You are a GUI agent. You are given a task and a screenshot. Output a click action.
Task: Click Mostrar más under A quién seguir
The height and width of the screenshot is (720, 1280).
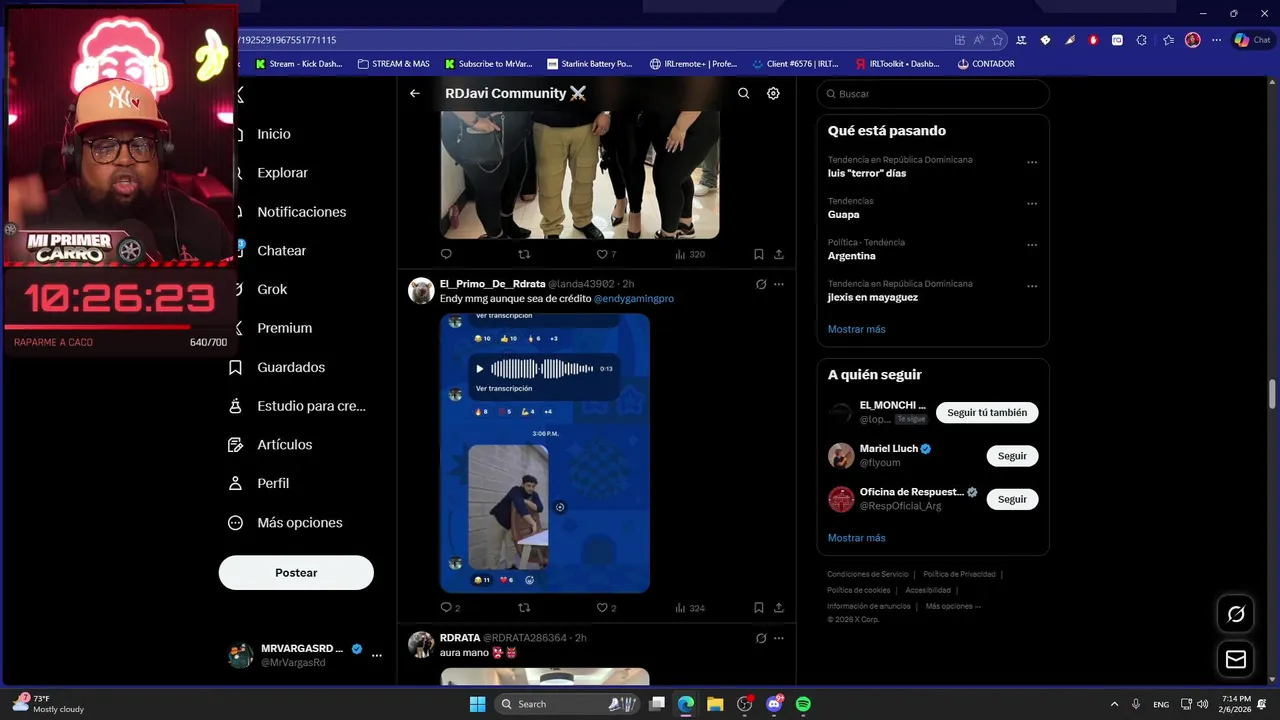(856, 538)
